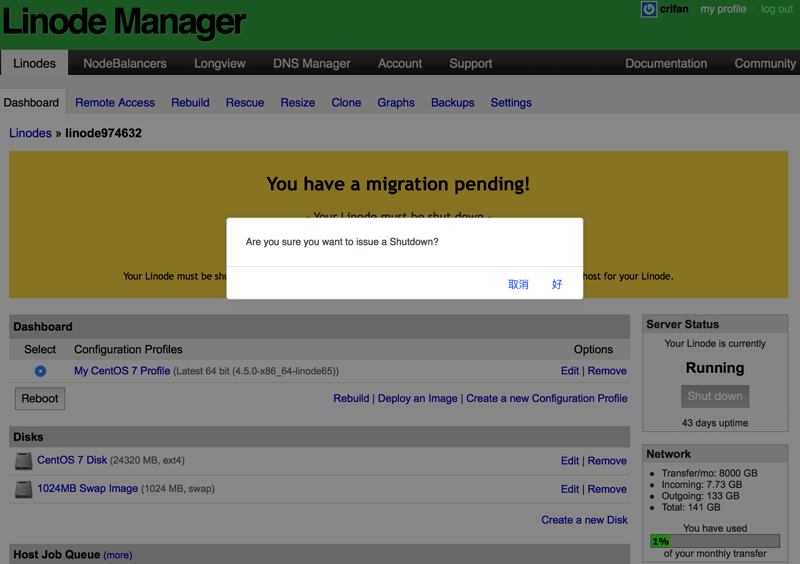Click Edit for CentOS 7 Disk
800x564 pixels.
tap(570, 461)
